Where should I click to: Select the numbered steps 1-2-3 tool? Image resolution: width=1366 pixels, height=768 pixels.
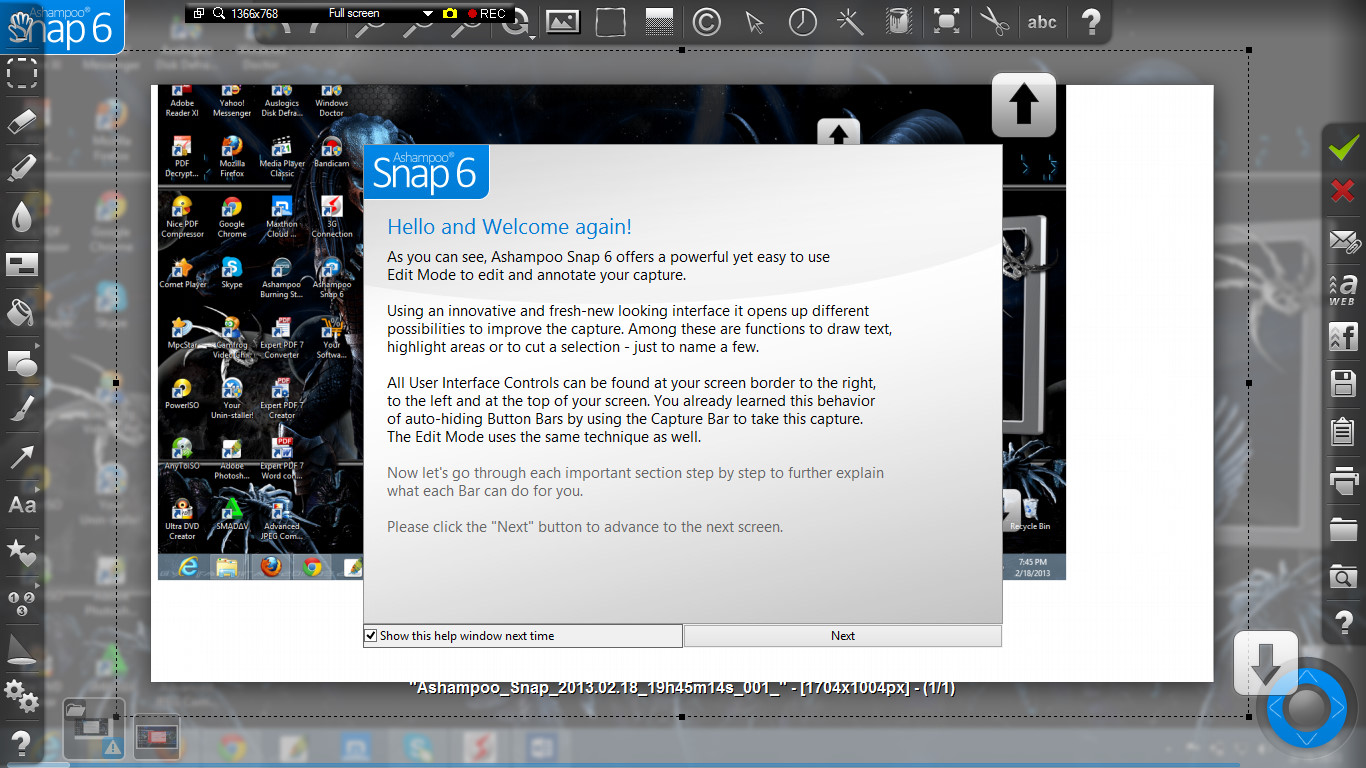[x=22, y=601]
